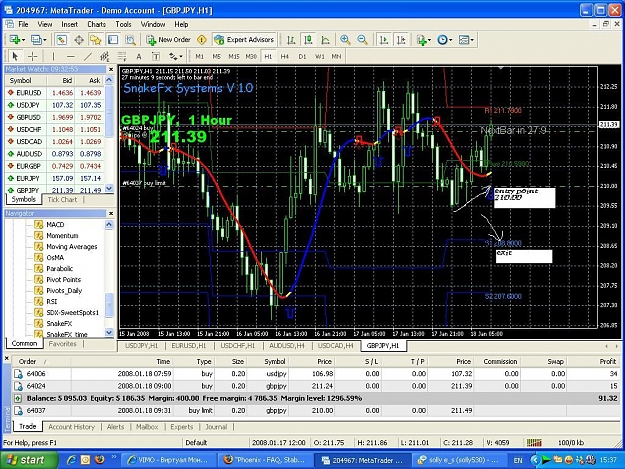
Task: Select the Fibonacci Retracement tool
Action: 122,57
